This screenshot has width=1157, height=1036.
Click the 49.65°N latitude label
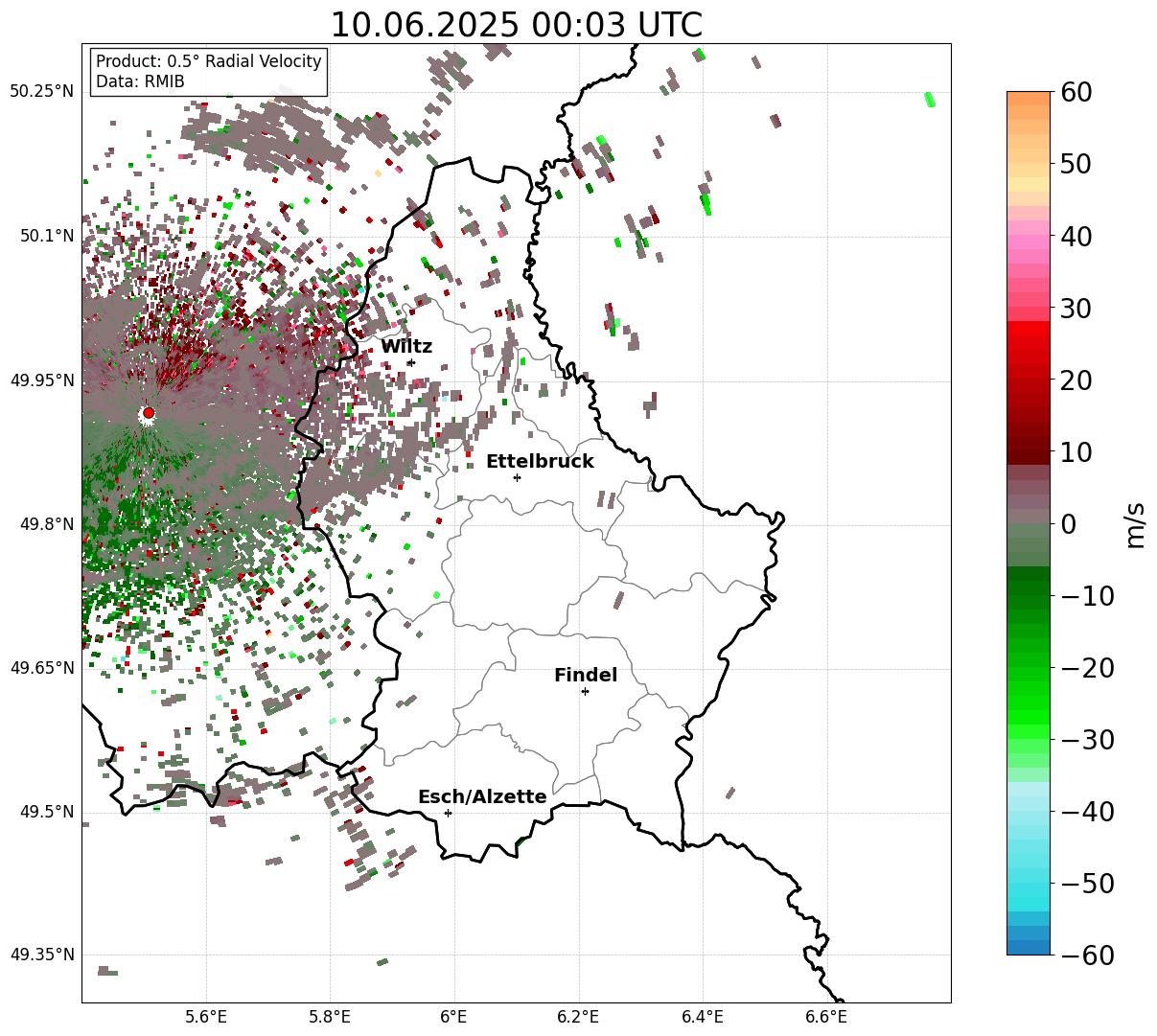pyautogui.click(x=42, y=668)
